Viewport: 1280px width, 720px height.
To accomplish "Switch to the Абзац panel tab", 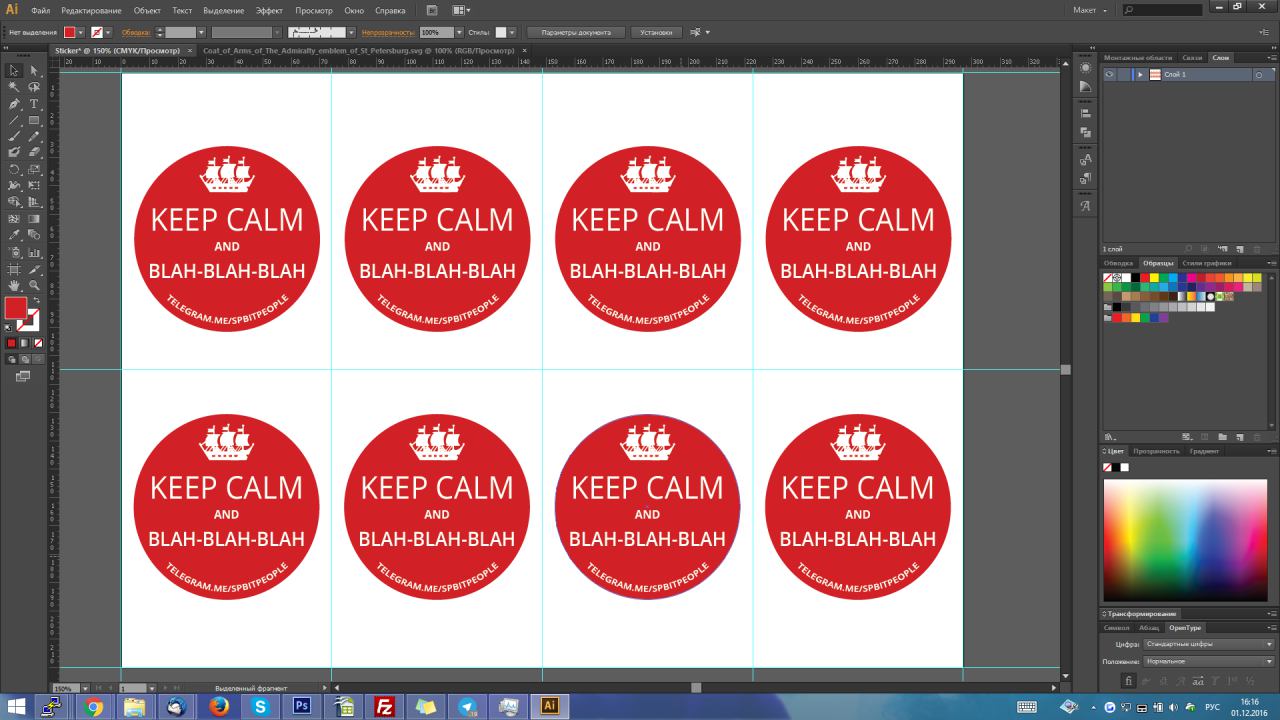I will (x=1149, y=628).
